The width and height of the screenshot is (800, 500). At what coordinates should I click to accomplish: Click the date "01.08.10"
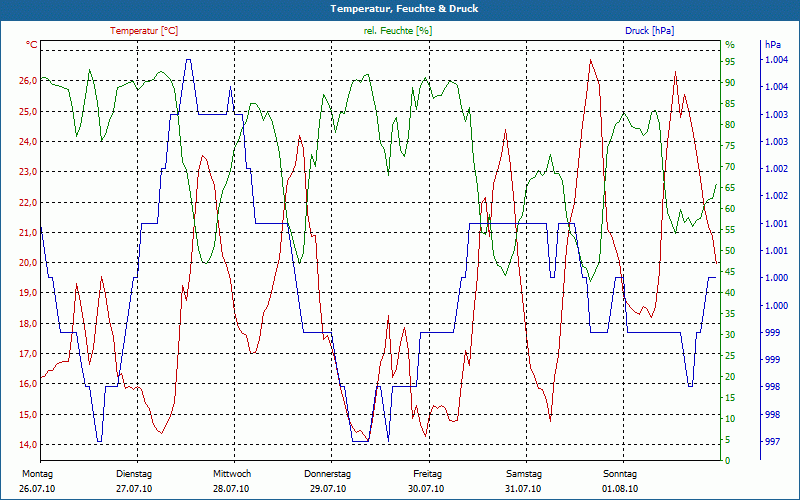coord(619,489)
